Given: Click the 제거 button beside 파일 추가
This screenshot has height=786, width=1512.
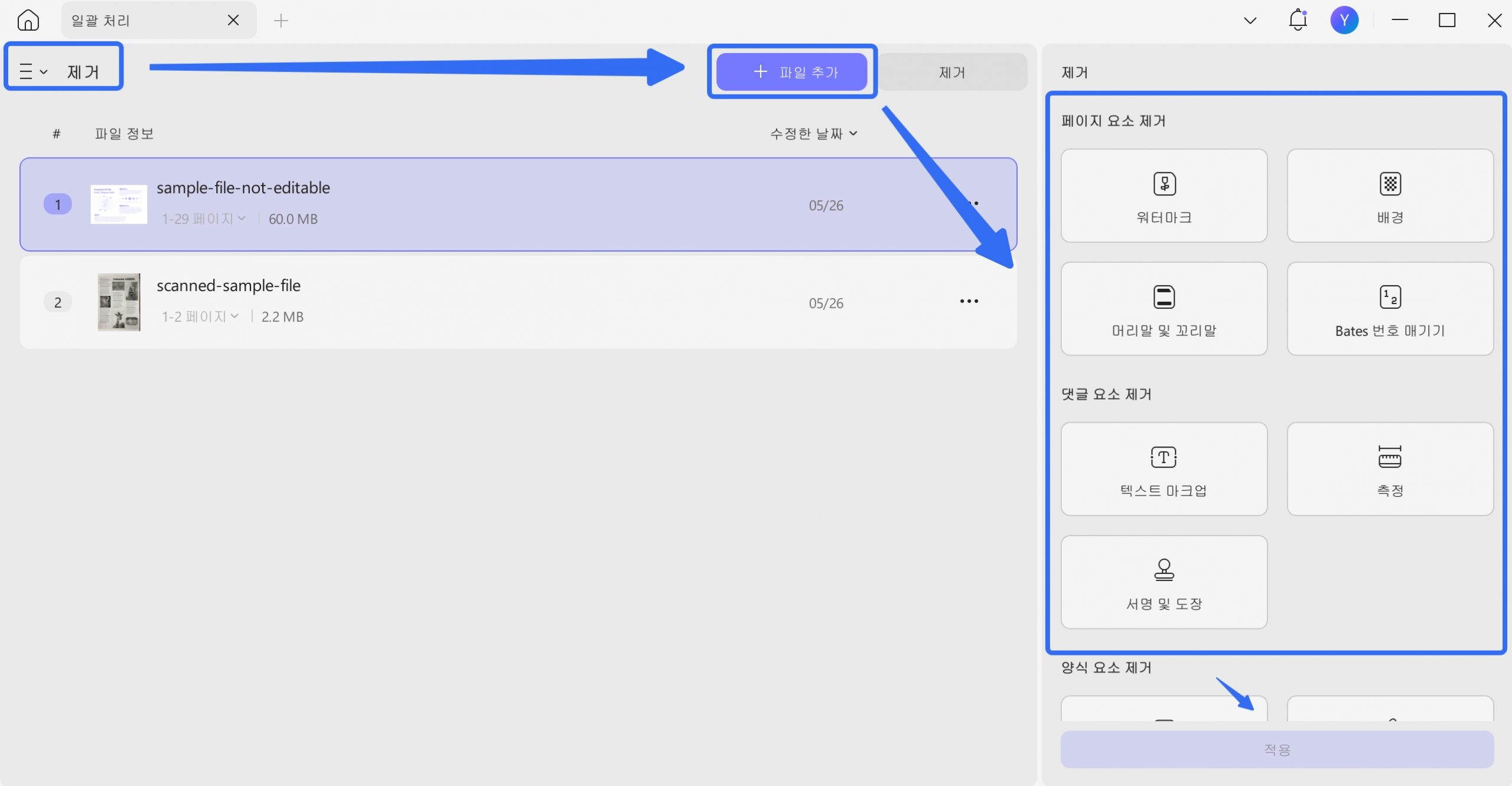Looking at the screenshot, I should [952, 72].
